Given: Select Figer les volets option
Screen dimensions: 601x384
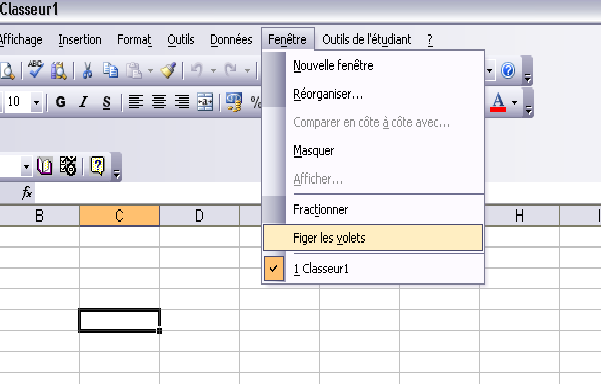Looking at the screenshot, I should pyautogui.click(x=373, y=238).
